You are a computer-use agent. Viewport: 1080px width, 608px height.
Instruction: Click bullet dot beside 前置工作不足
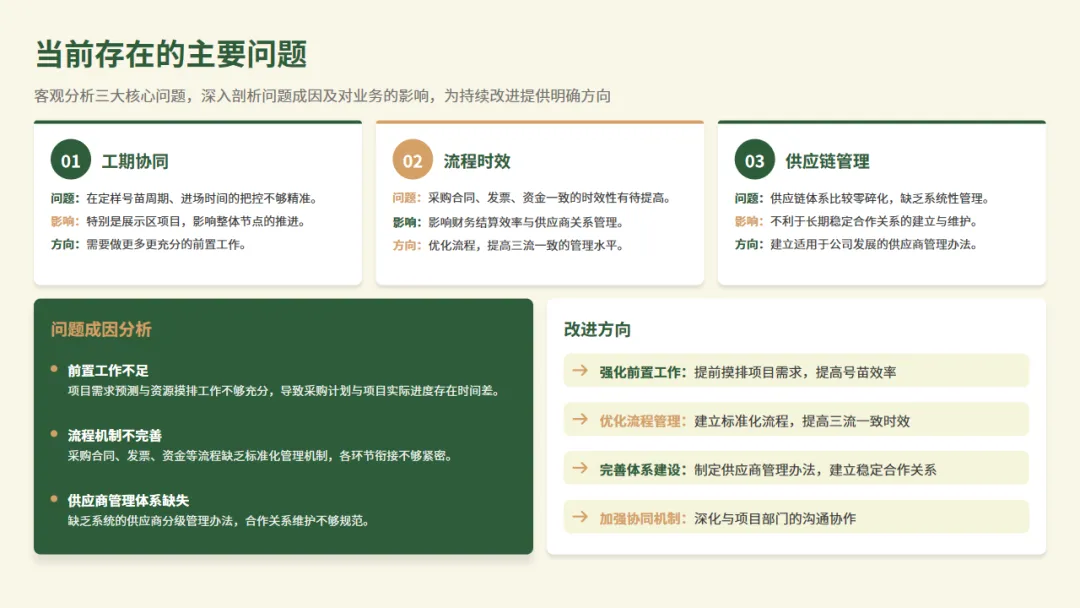[x=54, y=369]
